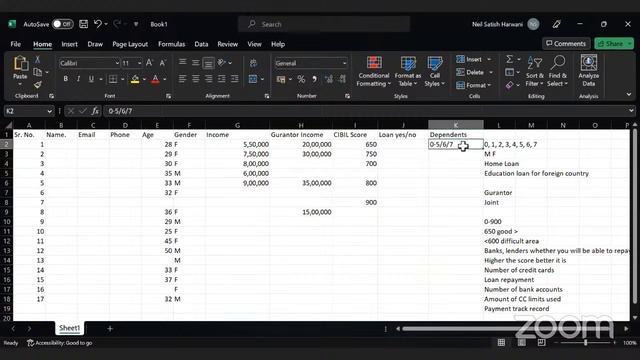The height and width of the screenshot is (360, 640).
Task: Add a new sheet with plus button
Action: pyautogui.click(x=110, y=329)
